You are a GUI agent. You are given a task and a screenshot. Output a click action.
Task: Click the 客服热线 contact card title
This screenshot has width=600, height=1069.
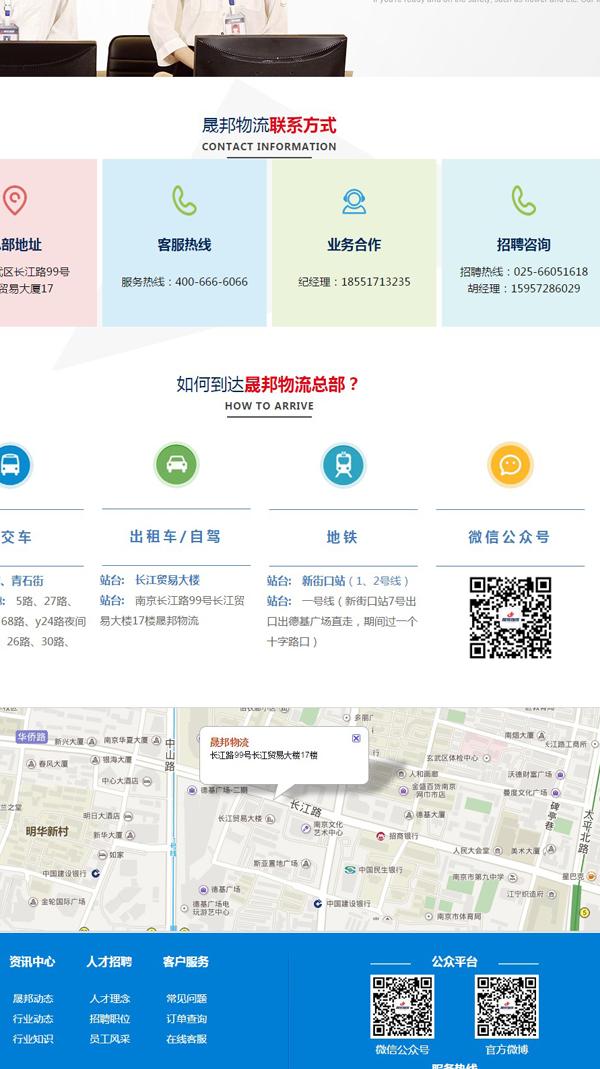coord(184,245)
